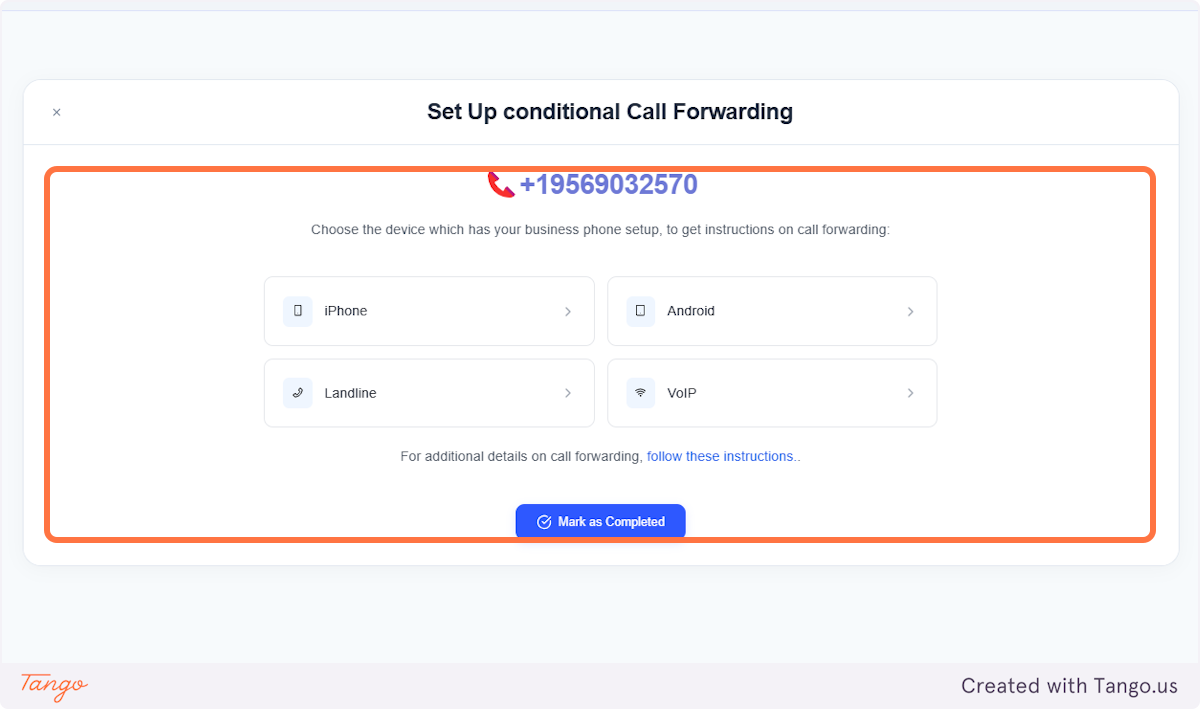
Task: Select the VoIP wifi icon
Action: [640, 393]
